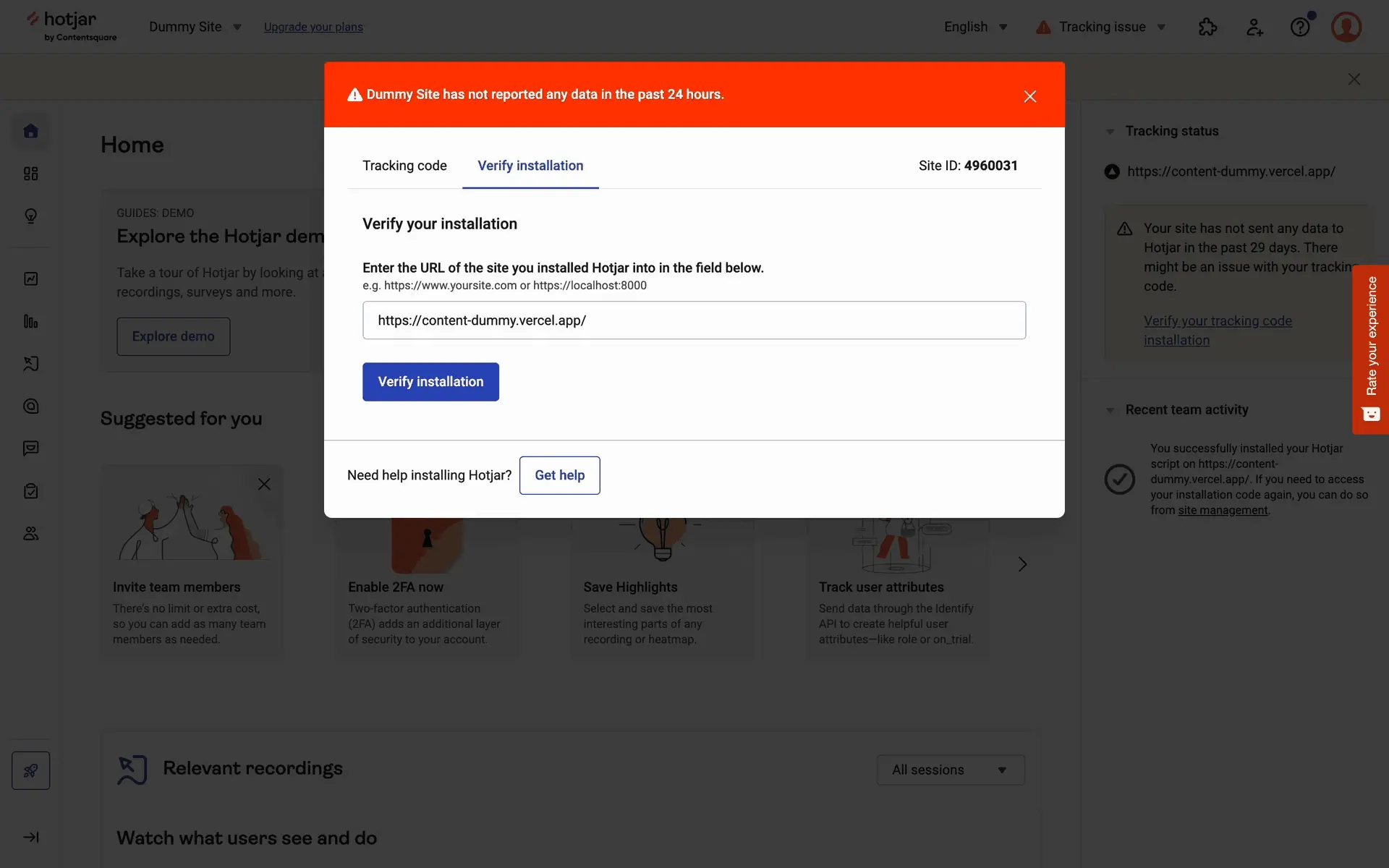This screenshot has height=868, width=1389.
Task: Click the lightbulb Highlights sidebar icon
Action: (30, 216)
